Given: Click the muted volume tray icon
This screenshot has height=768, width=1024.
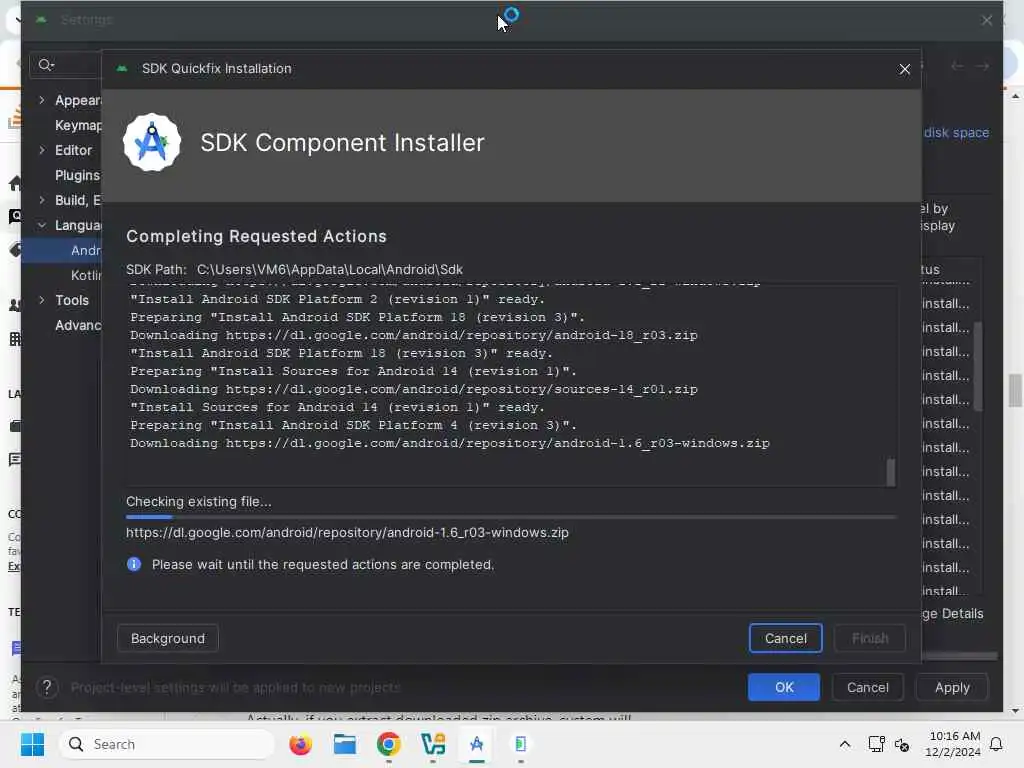Looking at the screenshot, I should [x=902, y=744].
